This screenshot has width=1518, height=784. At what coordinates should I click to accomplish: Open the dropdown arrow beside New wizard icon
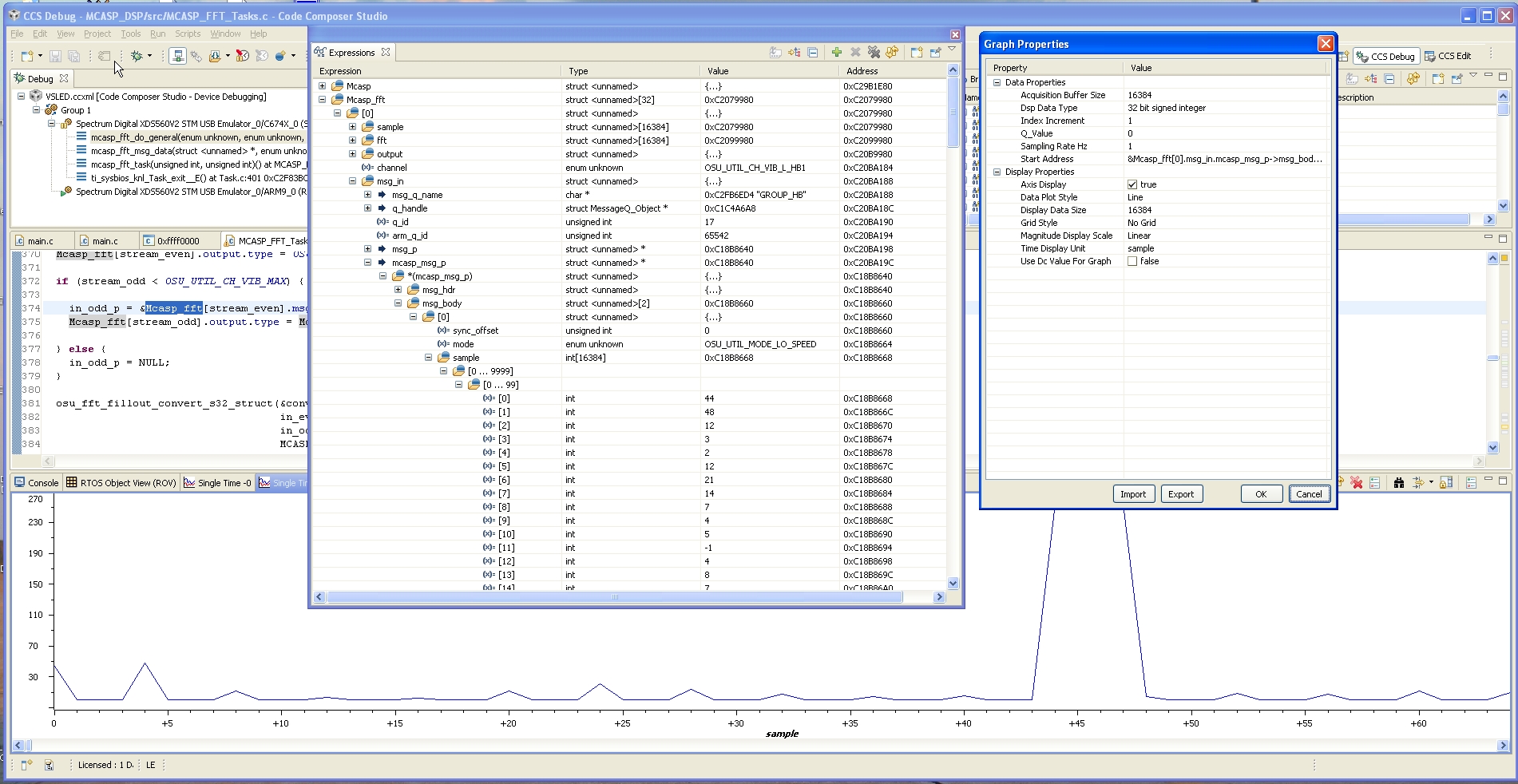click(x=40, y=56)
